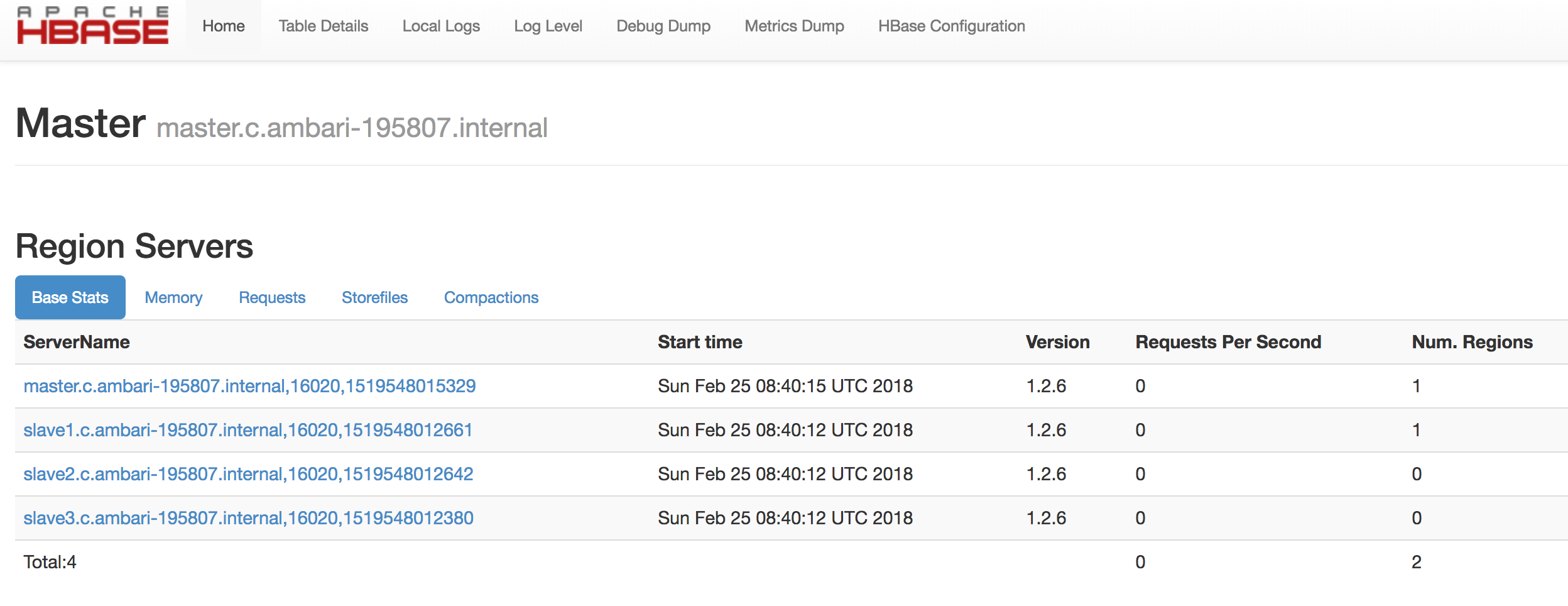This screenshot has height=606, width=1568.
Task: Switch to the Requests tab
Action: click(272, 297)
